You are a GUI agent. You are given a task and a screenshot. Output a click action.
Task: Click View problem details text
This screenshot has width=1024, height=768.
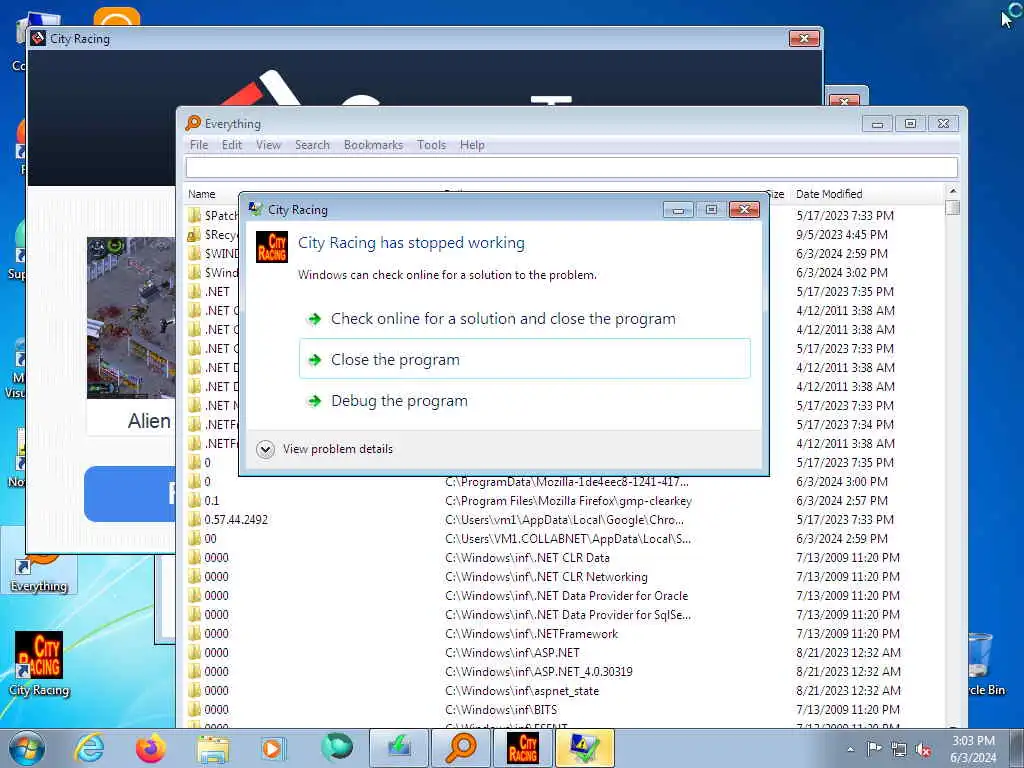[338, 449]
